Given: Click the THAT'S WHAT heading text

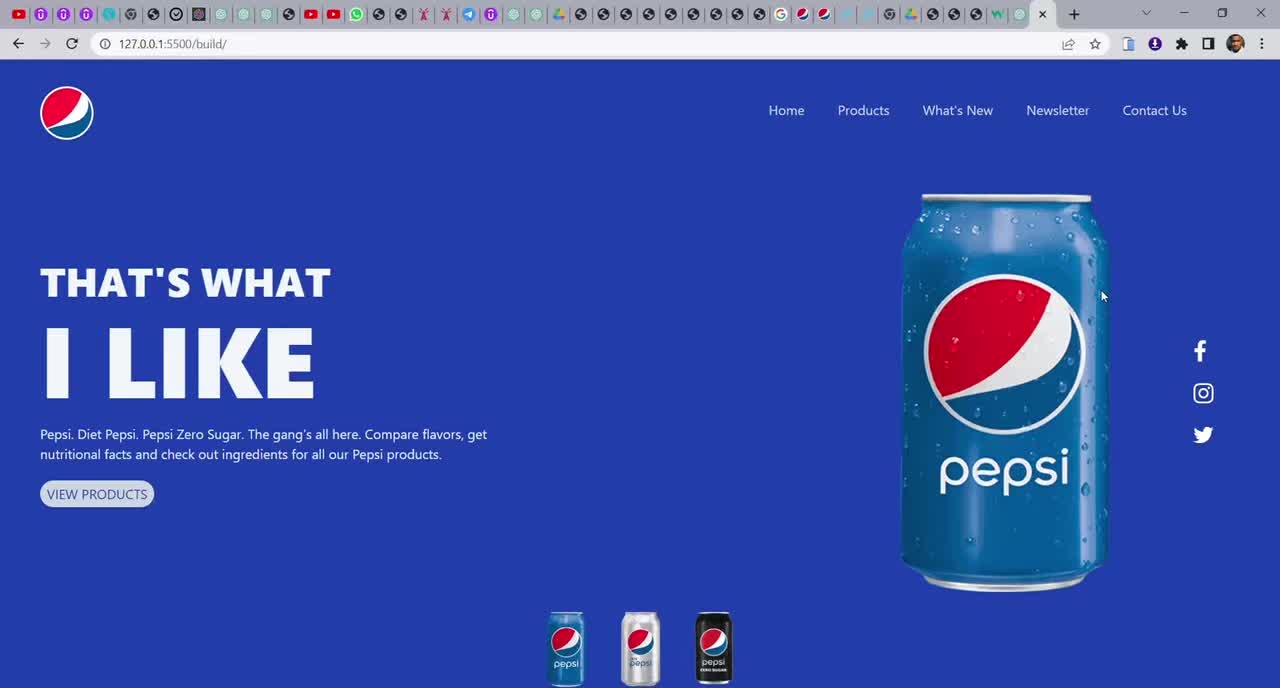Looking at the screenshot, I should coord(185,283).
